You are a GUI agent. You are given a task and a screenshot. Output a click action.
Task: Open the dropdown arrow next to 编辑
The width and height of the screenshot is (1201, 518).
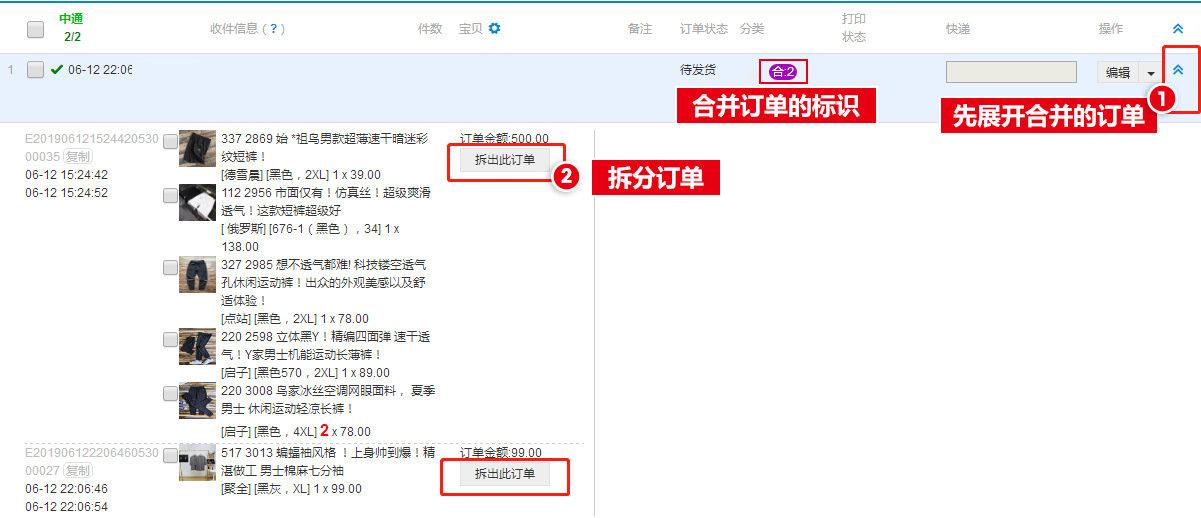[1151, 73]
